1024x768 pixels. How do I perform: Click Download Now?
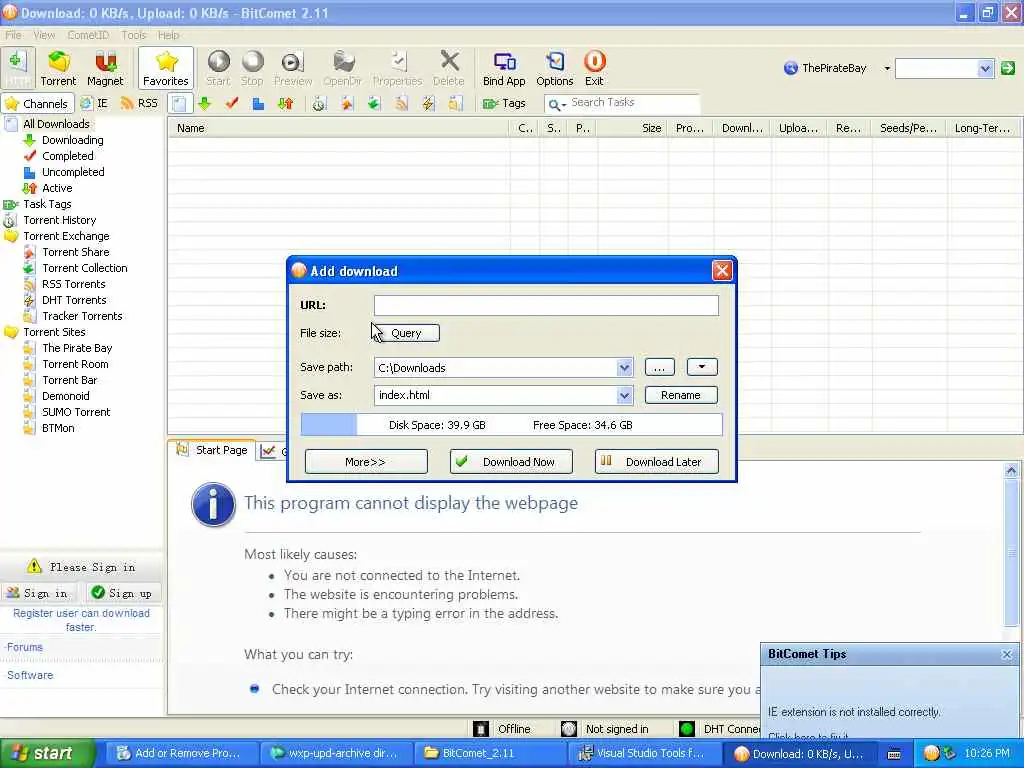pos(511,462)
